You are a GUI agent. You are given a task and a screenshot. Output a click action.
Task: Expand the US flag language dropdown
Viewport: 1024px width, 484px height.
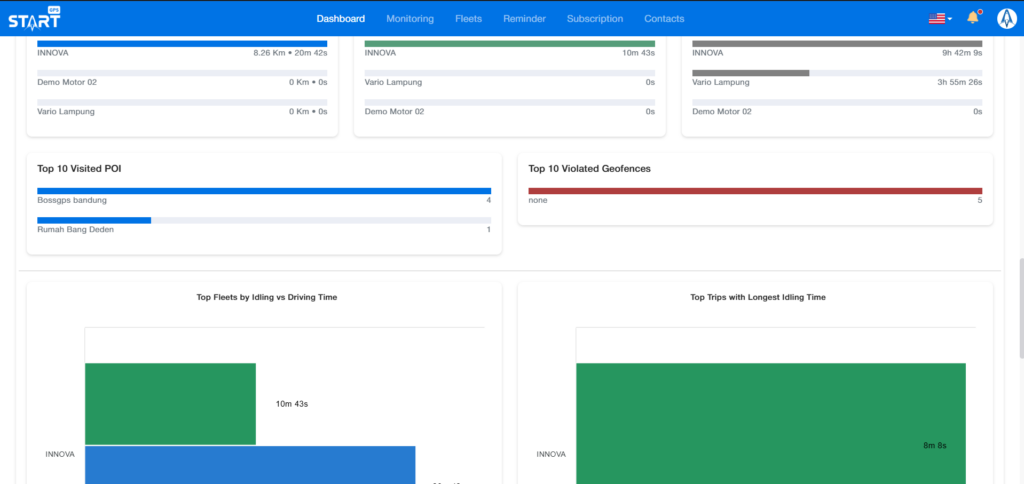[x=940, y=18]
